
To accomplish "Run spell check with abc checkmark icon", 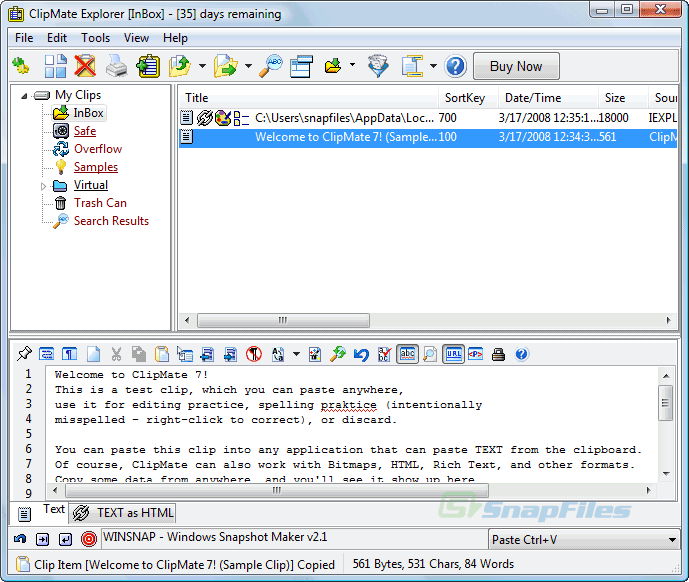I will pos(384,354).
